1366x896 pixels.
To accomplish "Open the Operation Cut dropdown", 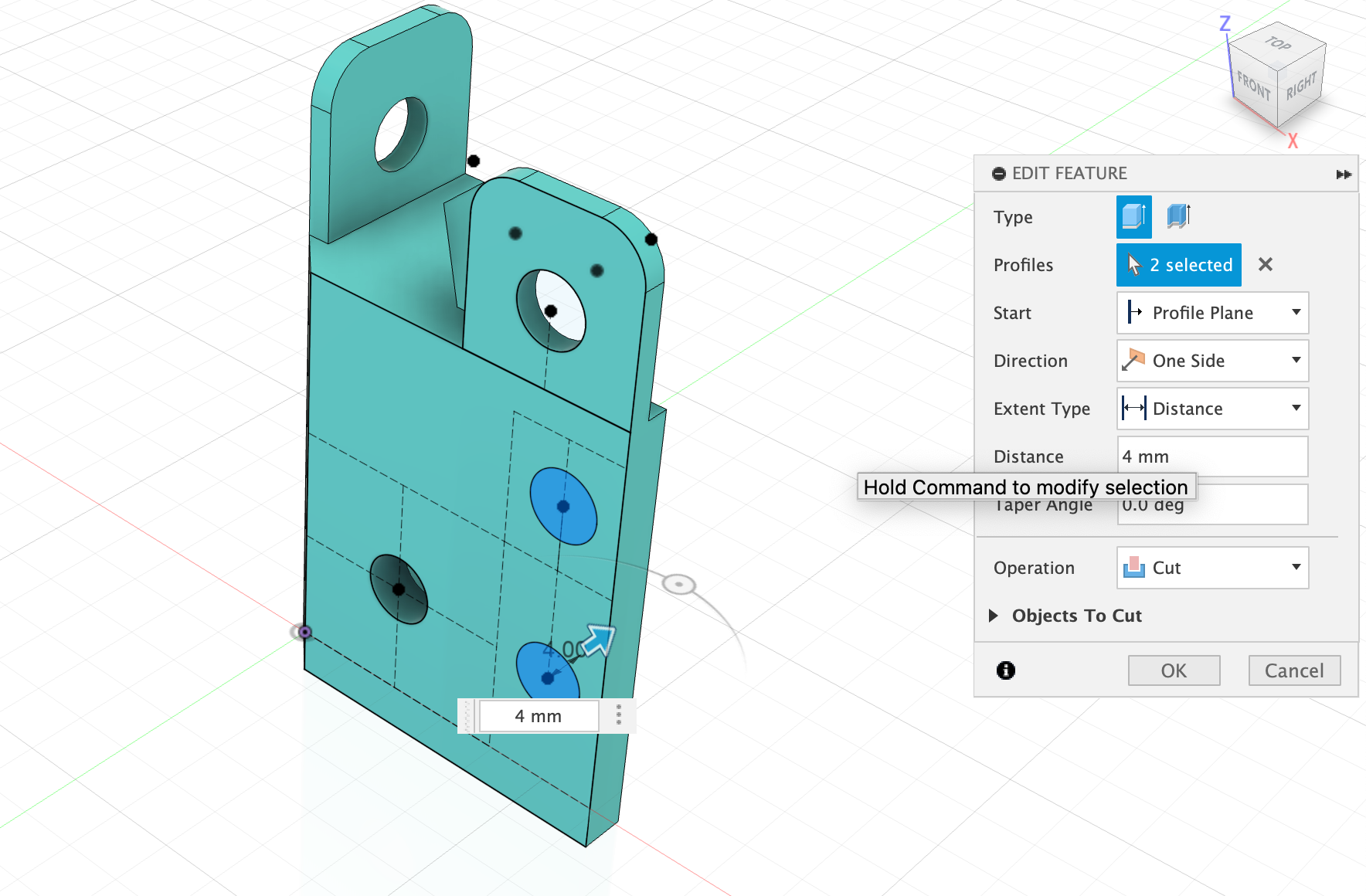I will pos(1213,568).
